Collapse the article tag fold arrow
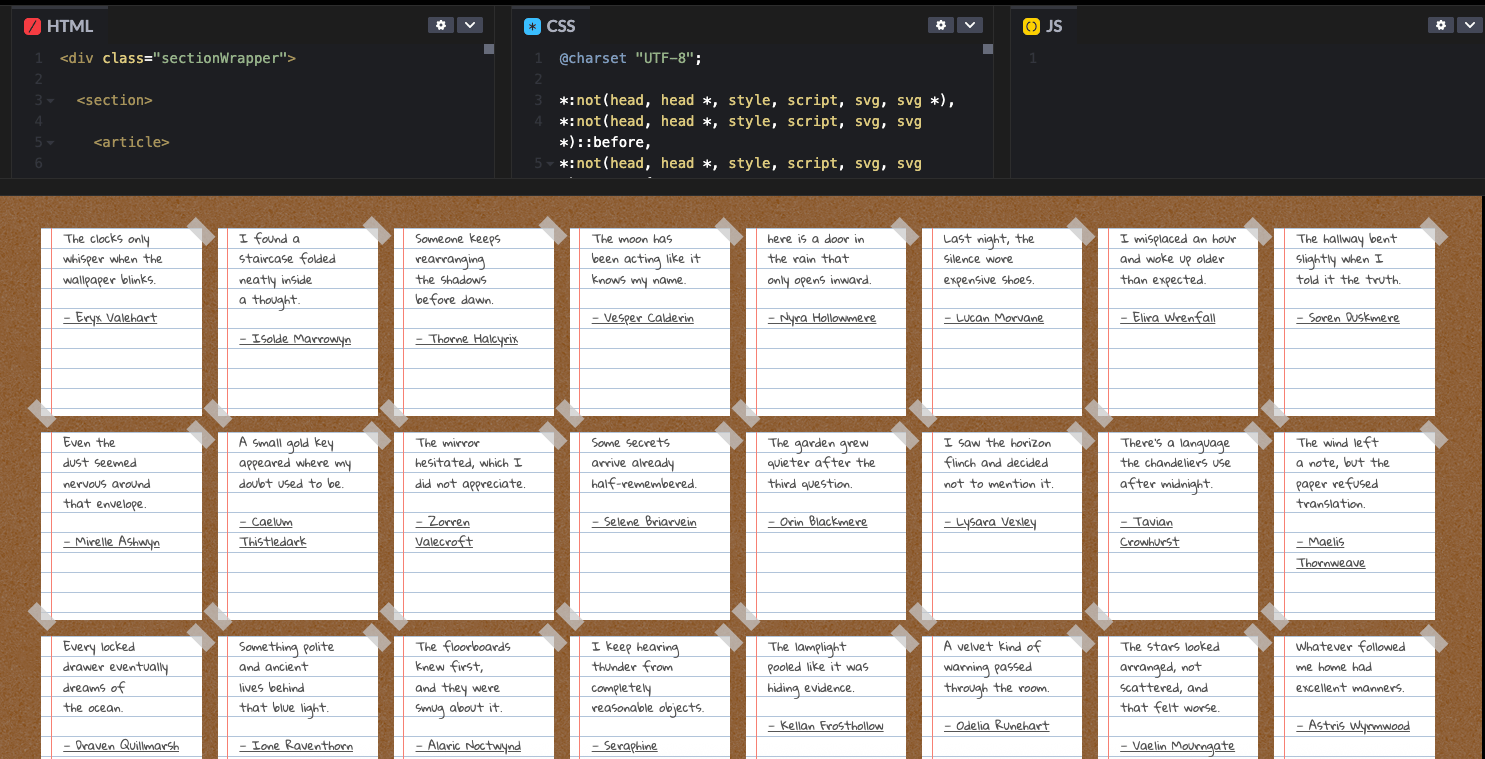The image size is (1485, 759). pos(50,143)
